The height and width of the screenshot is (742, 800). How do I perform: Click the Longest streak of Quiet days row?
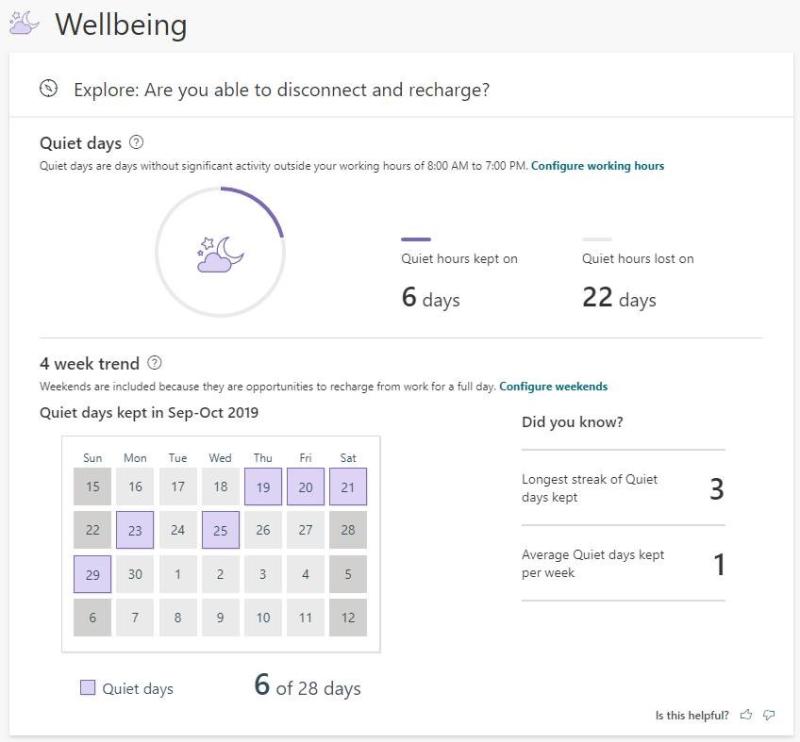coord(623,488)
